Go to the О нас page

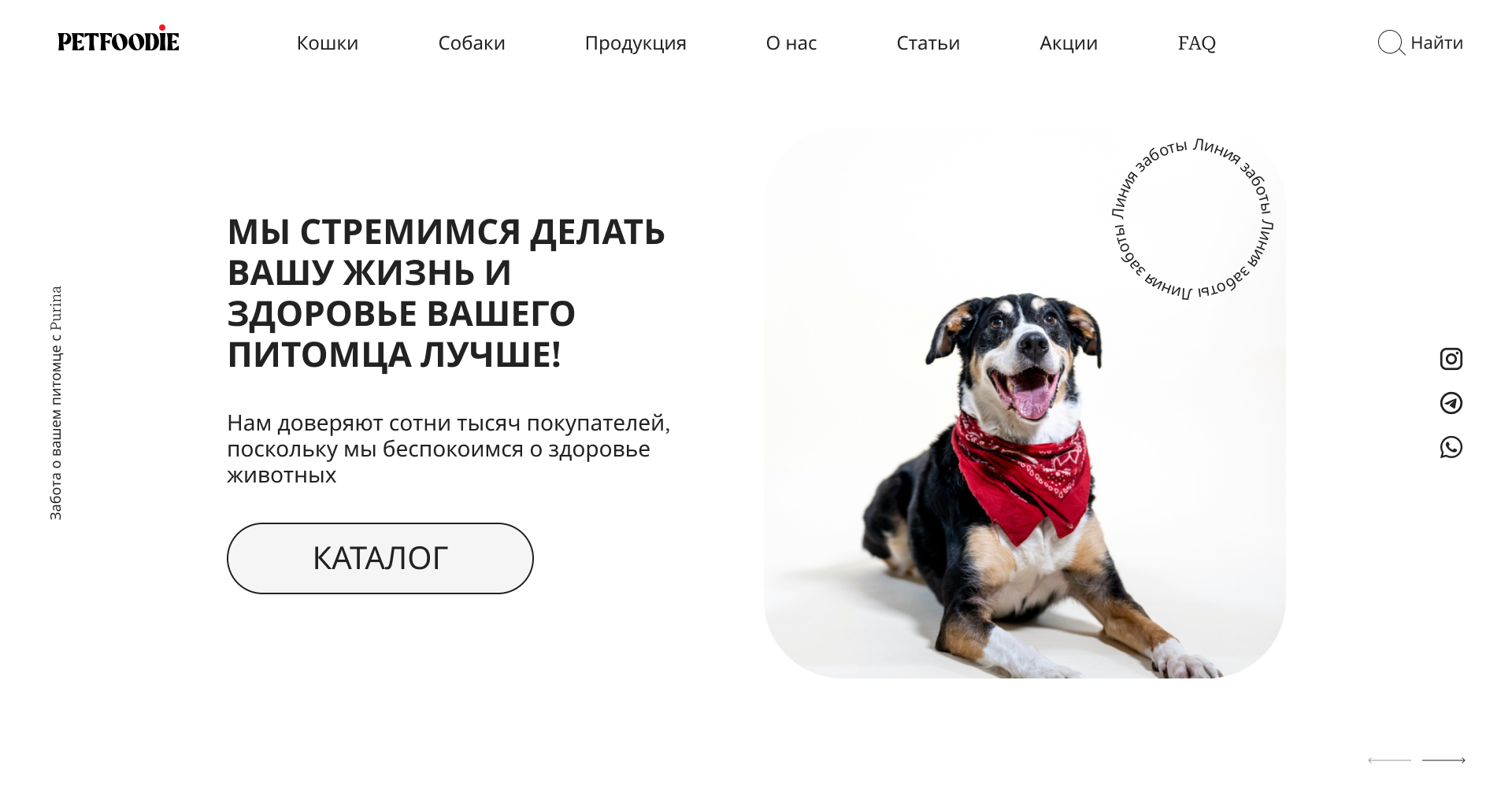[x=791, y=43]
